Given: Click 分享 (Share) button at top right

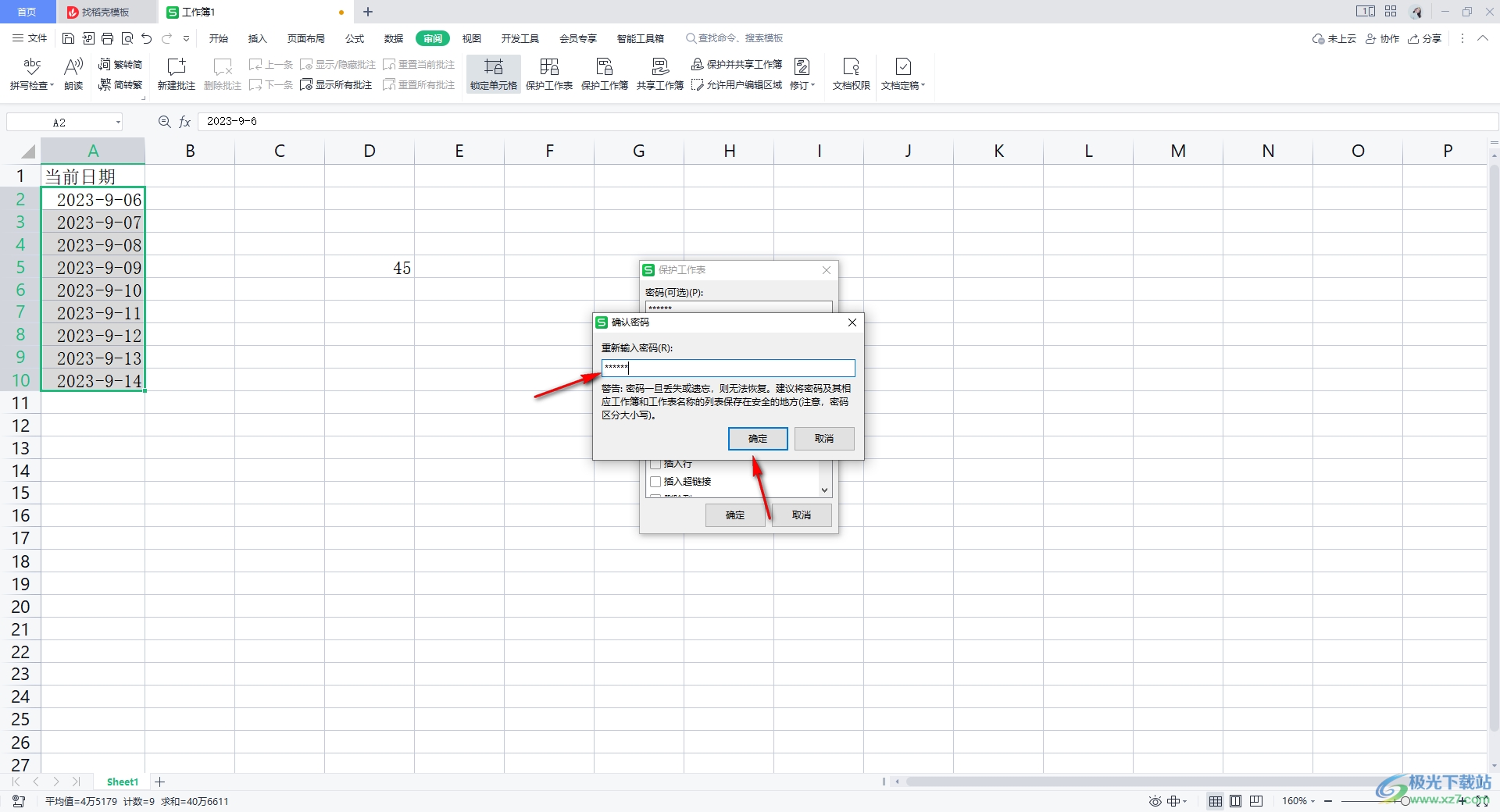Looking at the screenshot, I should coord(1425,38).
